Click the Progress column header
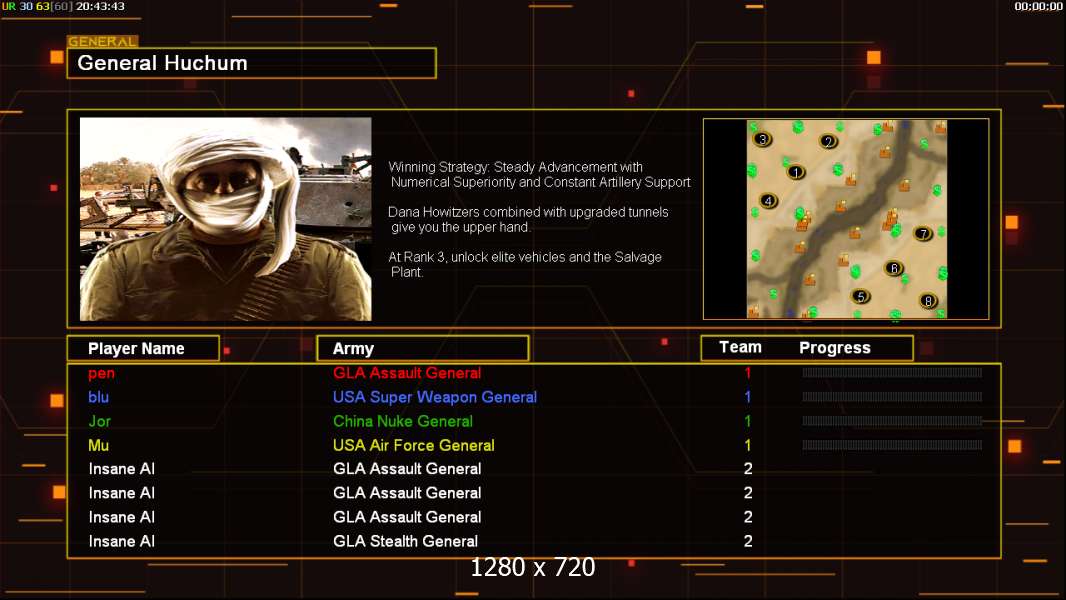Image resolution: width=1066 pixels, height=600 pixels. (x=835, y=348)
